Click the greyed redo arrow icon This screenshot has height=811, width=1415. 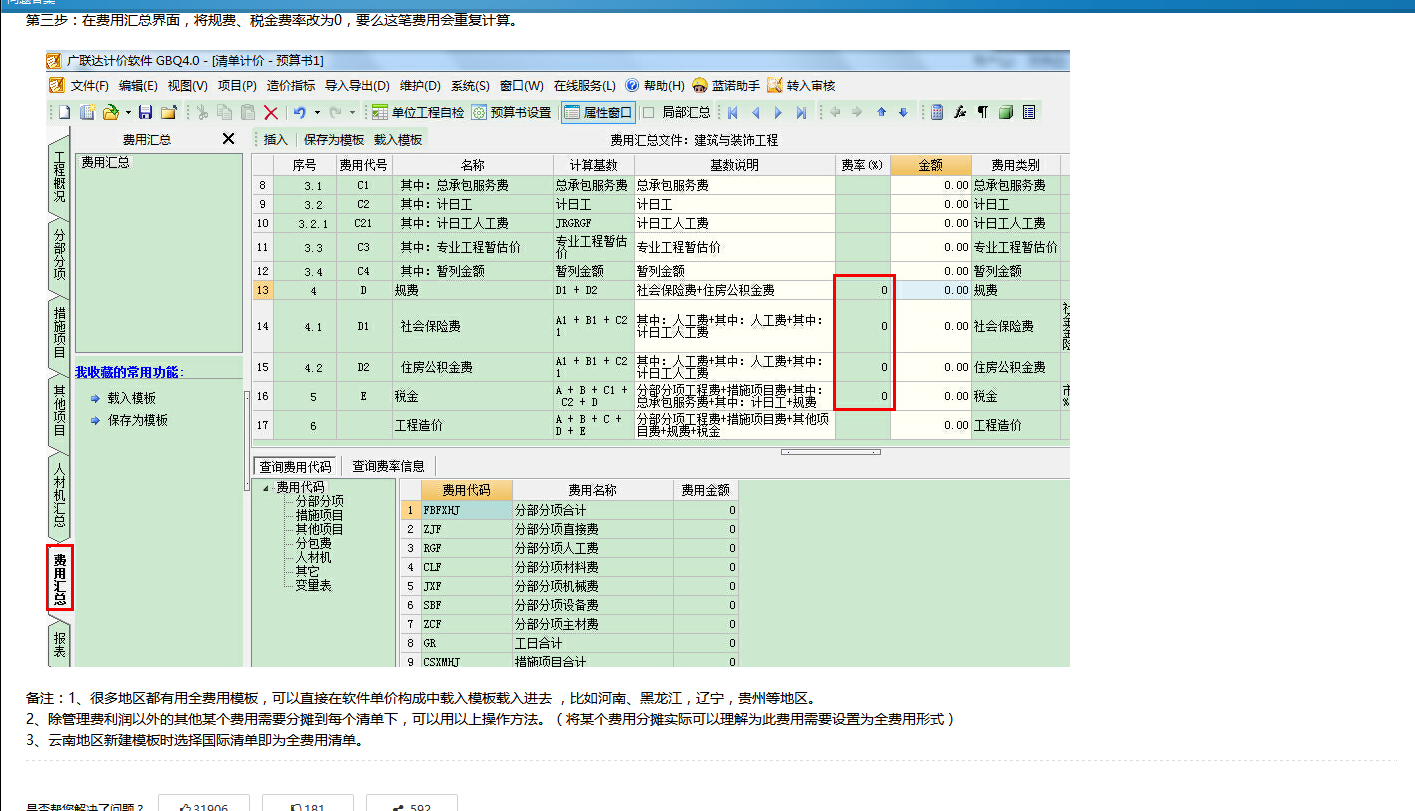pyautogui.click(x=335, y=112)
